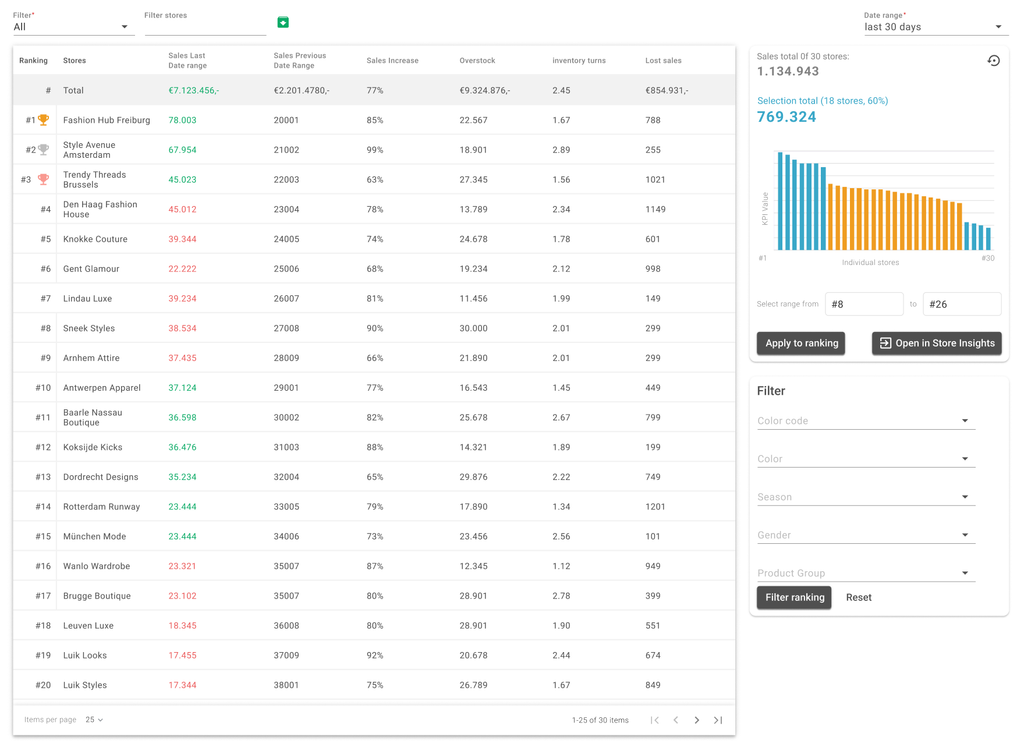Go to previous page of table

click(x=676, y=720)
